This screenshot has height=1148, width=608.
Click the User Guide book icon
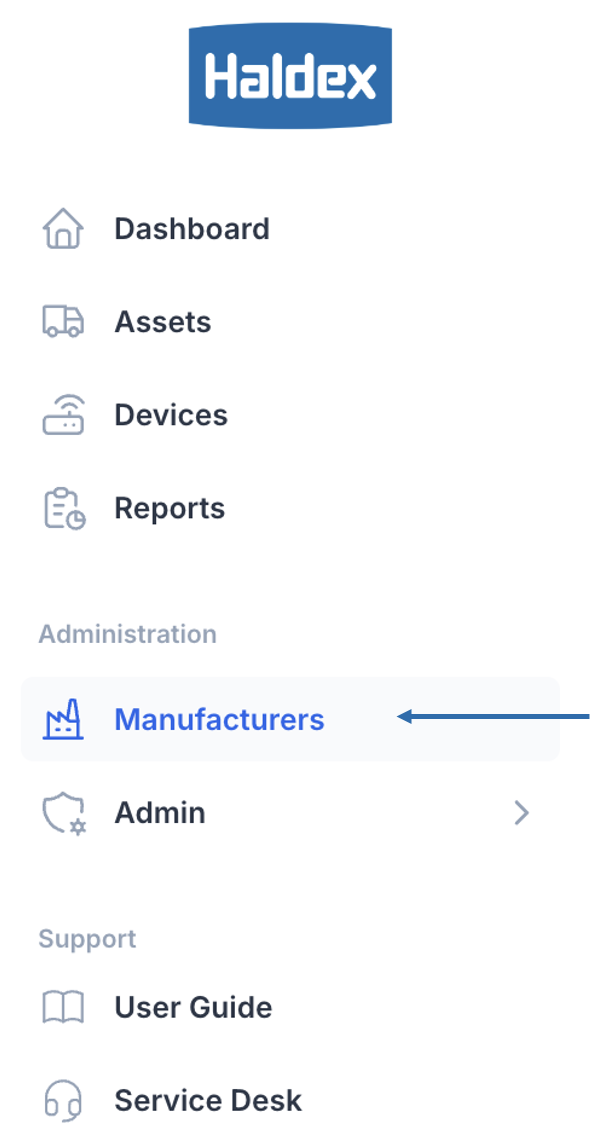63,1007
